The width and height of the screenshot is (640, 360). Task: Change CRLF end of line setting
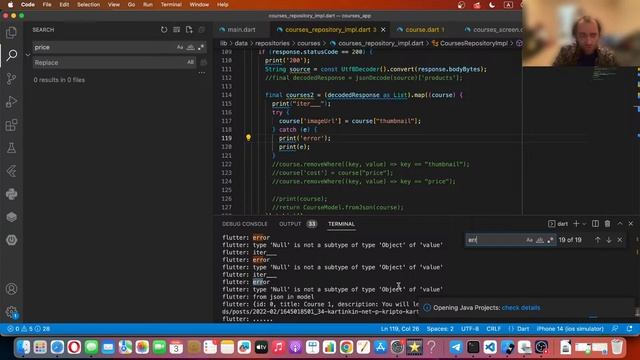(x=493, y=329)
